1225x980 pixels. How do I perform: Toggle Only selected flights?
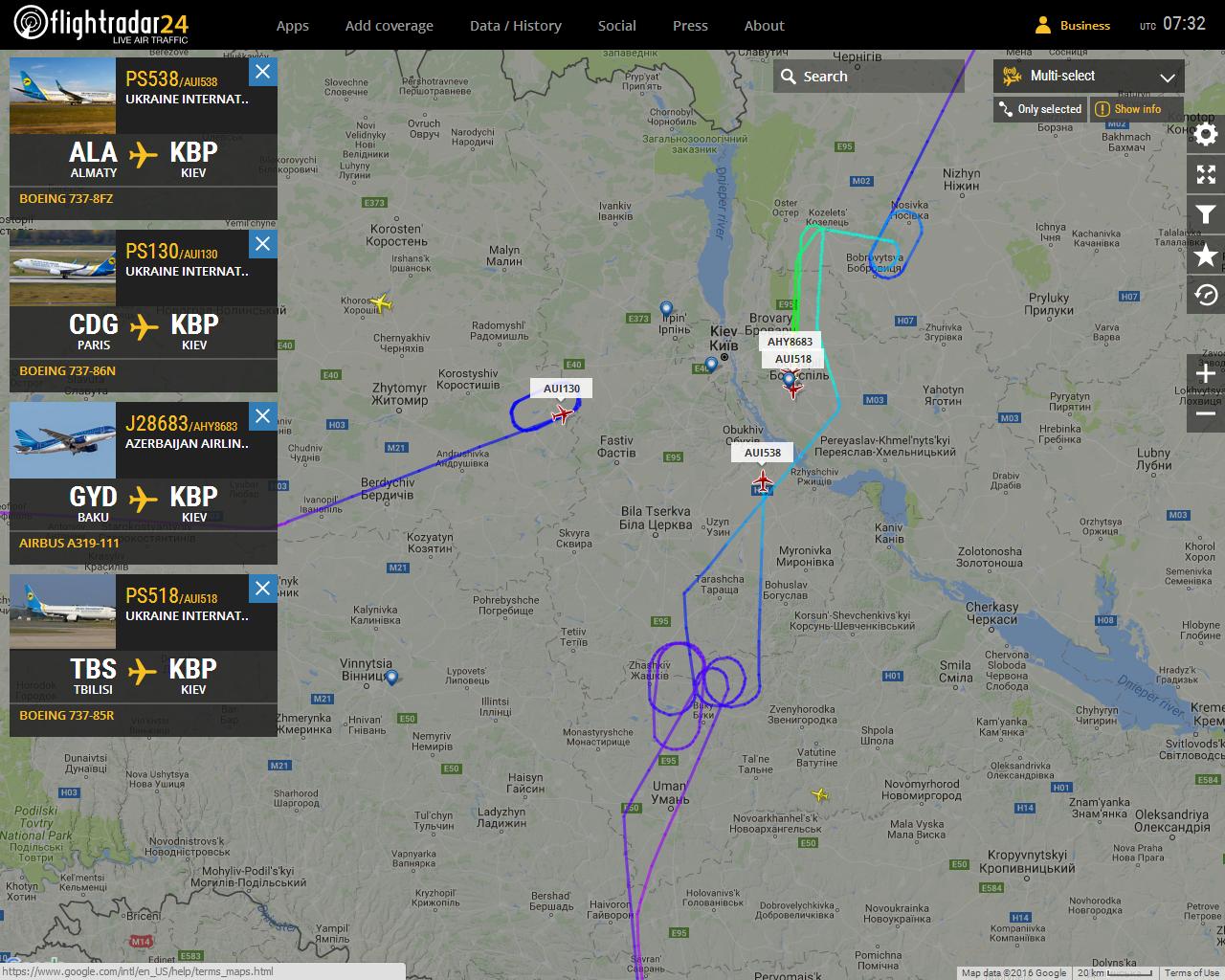1040,109
